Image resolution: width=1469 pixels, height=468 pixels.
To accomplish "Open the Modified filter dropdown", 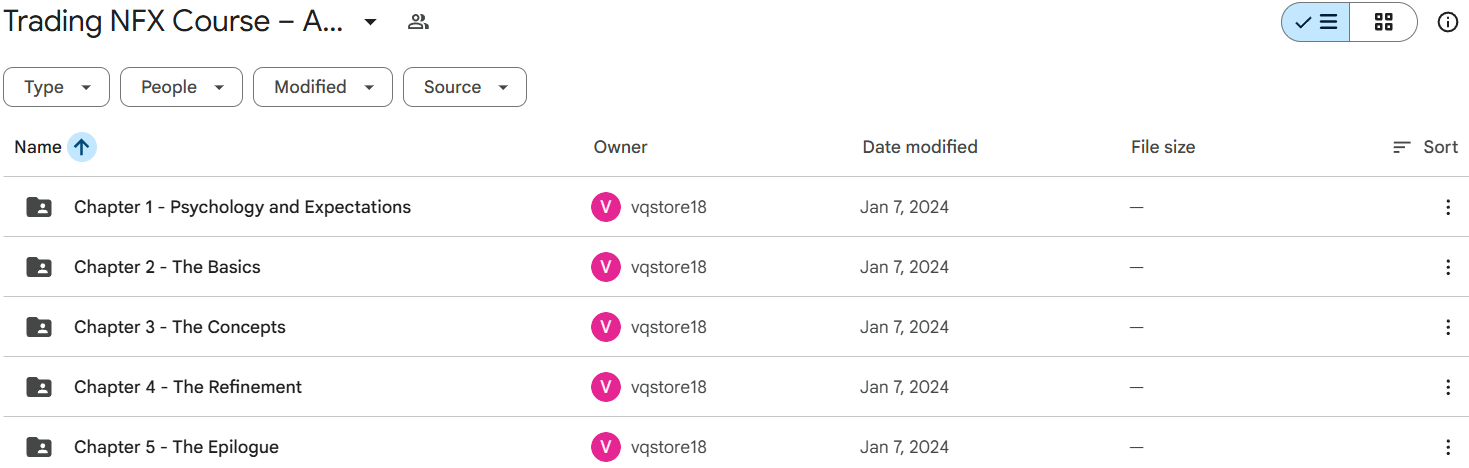I will pyautogui.click(x=323, y=87).
